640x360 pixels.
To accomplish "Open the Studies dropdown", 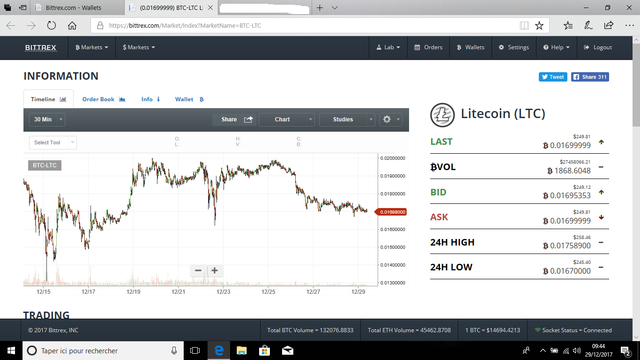I will 347,119.
